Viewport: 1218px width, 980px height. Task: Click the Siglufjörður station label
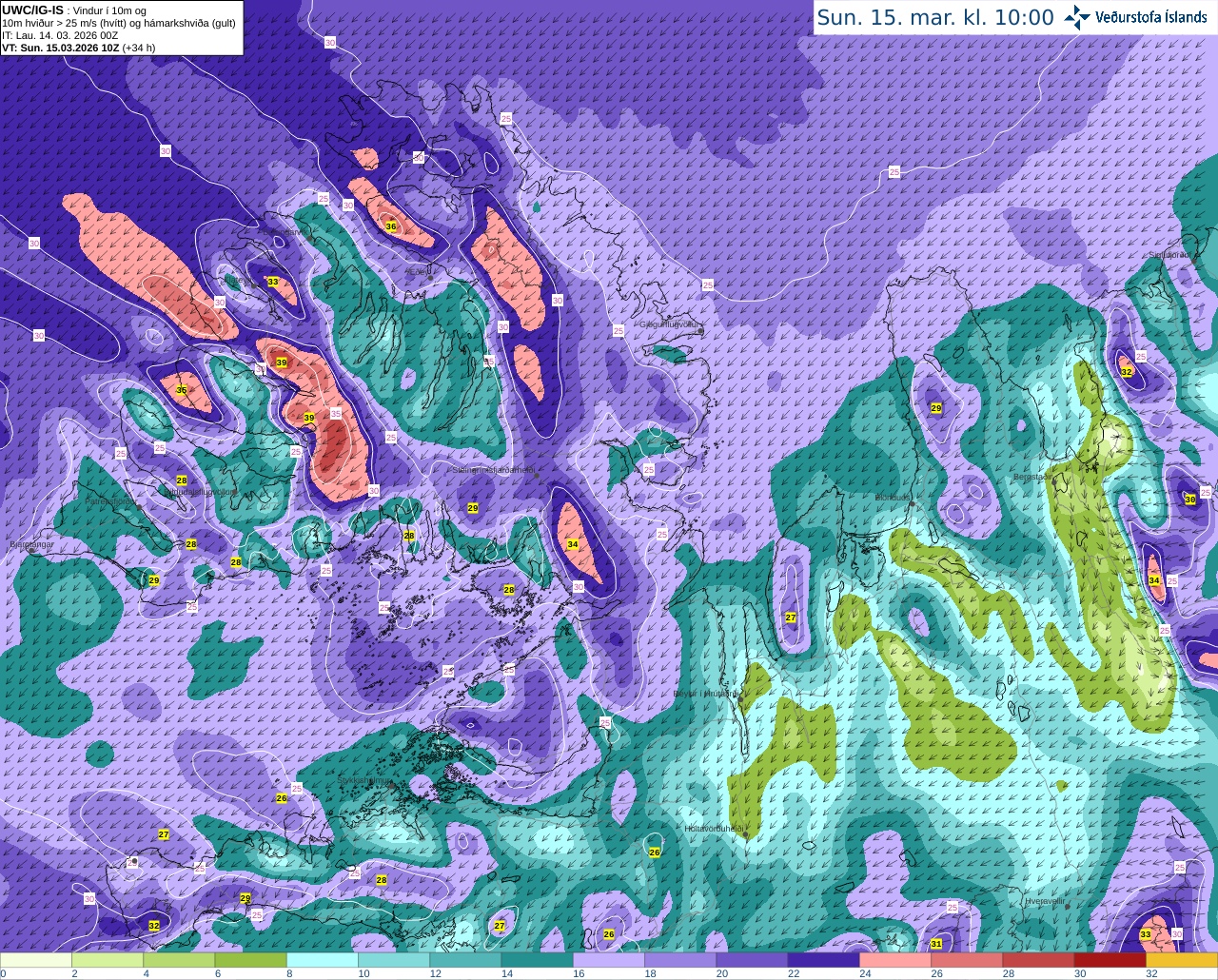(1170, 255)
